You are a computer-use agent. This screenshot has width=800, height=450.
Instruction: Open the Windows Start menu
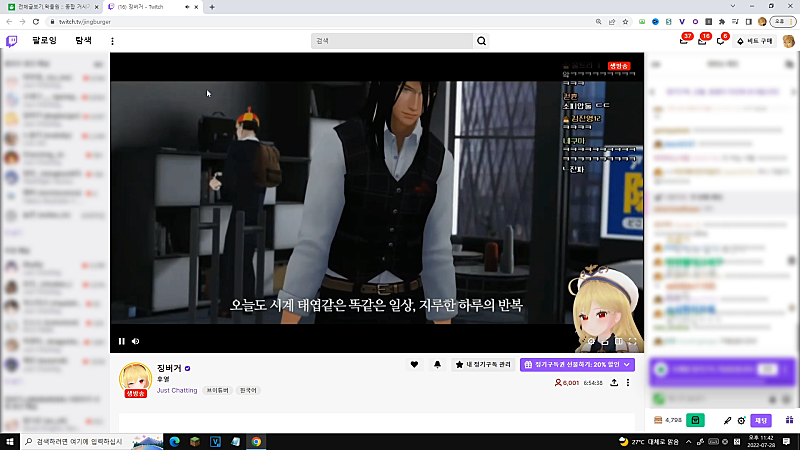(10, 442)
